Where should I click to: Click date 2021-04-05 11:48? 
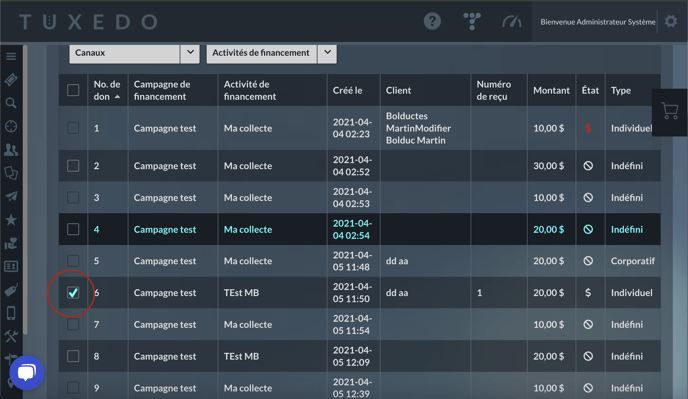tap(352, 261)
